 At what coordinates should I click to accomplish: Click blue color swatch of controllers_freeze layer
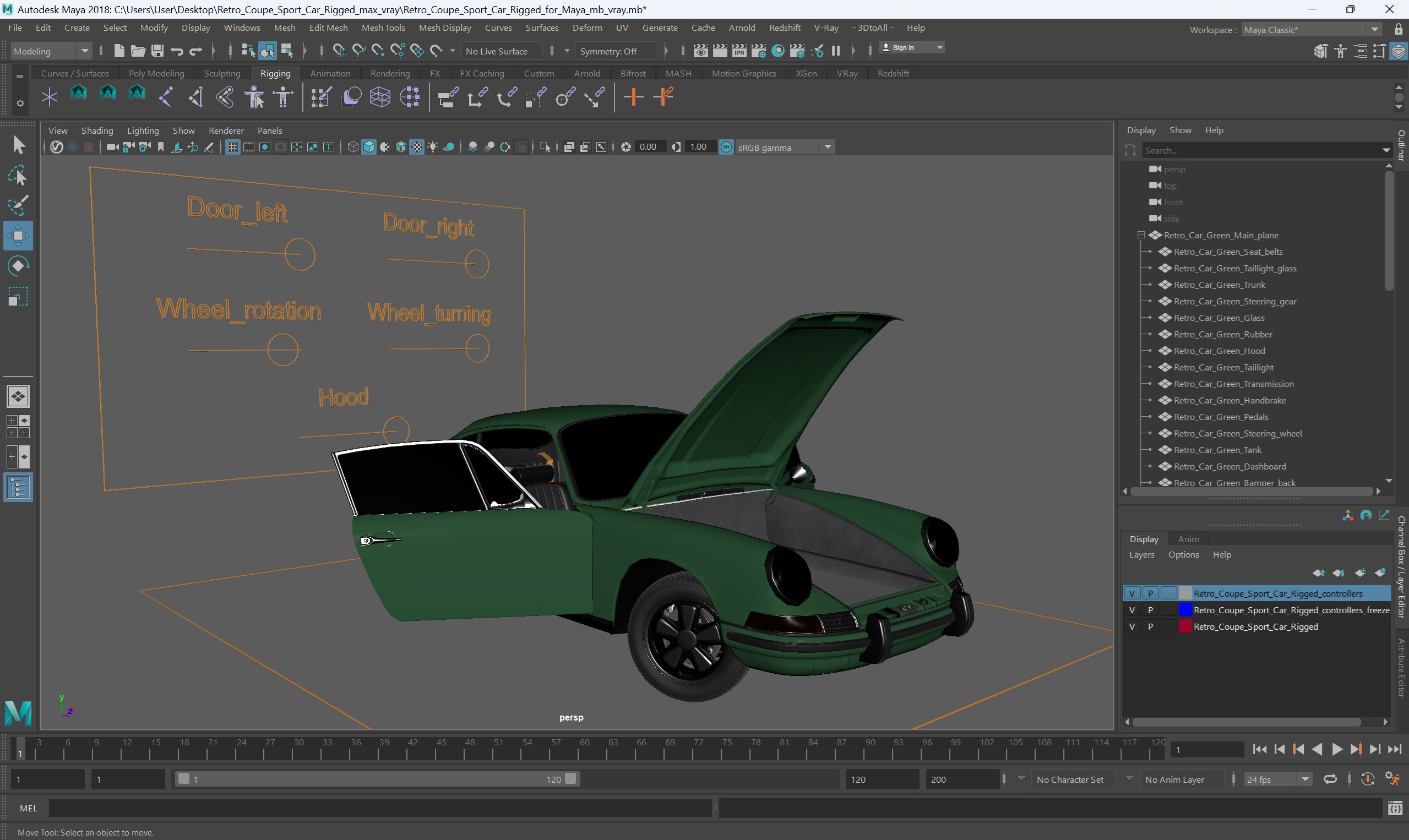(1185, 609)
